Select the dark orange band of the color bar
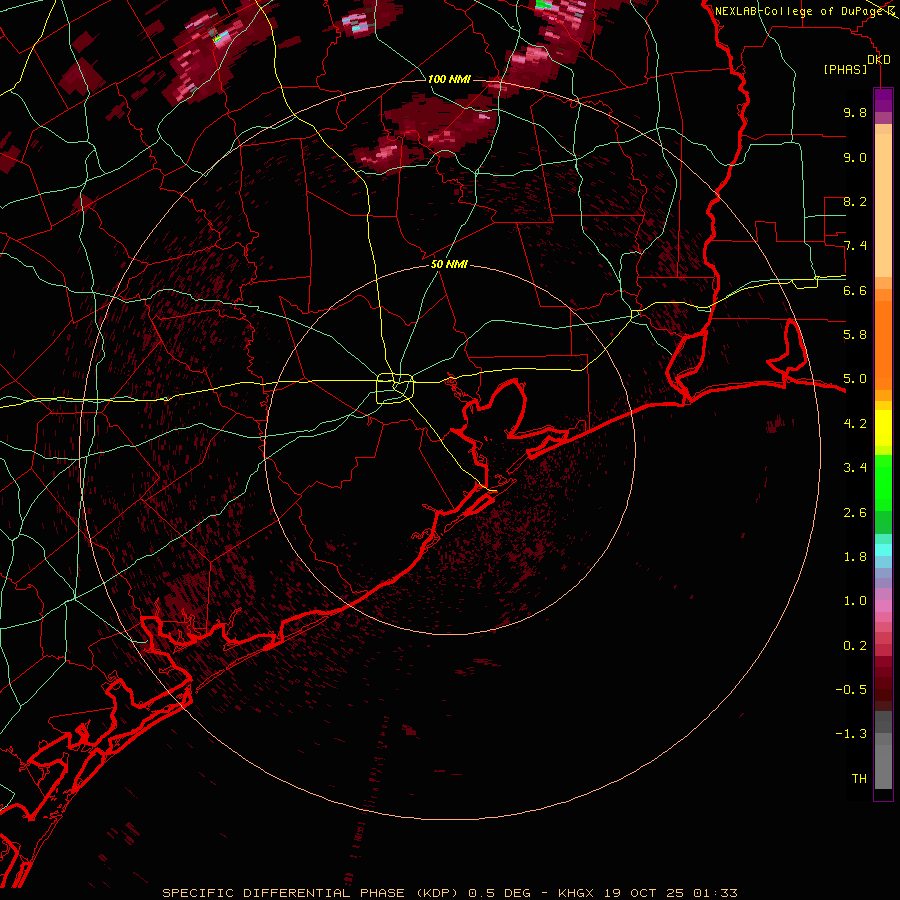900x900 pixels. pyautogui.click(x=883, y=344)
